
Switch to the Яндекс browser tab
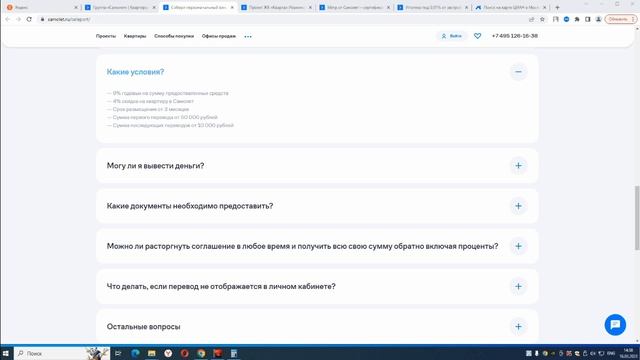tap(40, 7)
